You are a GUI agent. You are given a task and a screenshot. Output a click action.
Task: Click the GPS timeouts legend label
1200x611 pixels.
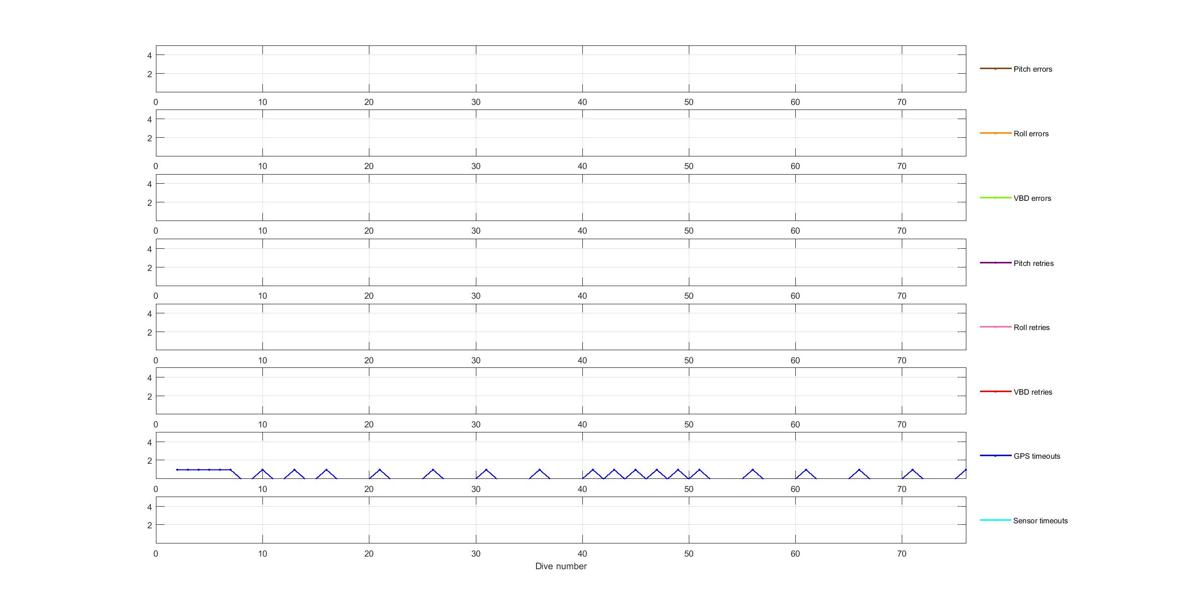point(1036,456)
